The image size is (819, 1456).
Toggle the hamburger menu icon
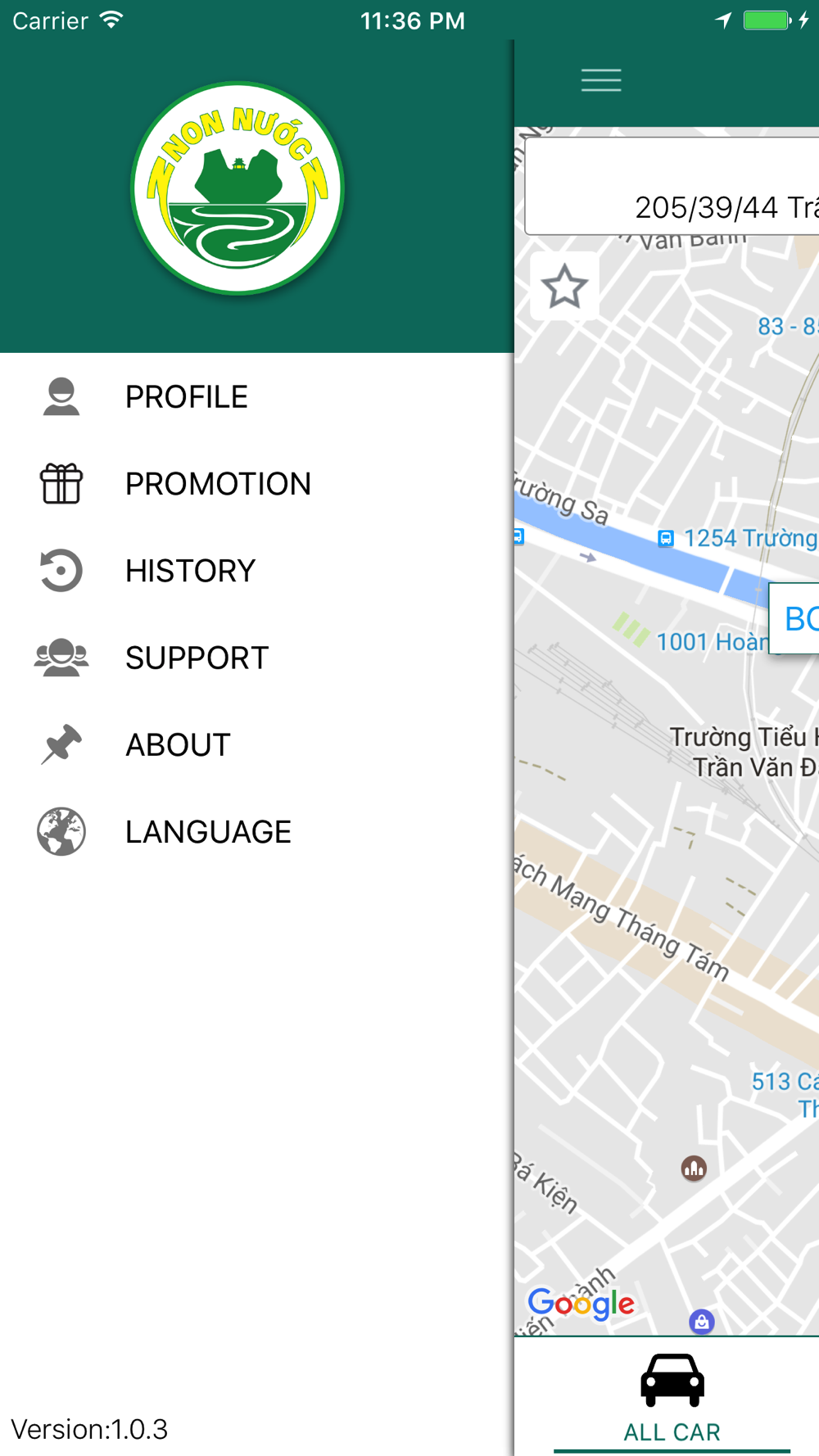[x=601, y=80]
